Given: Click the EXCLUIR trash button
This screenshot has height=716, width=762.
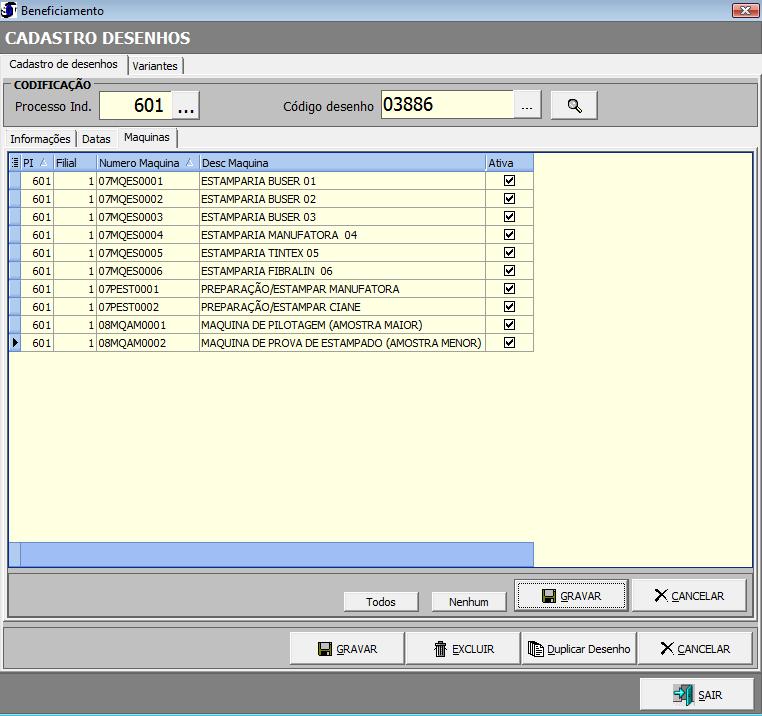Looking at the screenshot, I should pyautogui.click(x=463, y=649).
